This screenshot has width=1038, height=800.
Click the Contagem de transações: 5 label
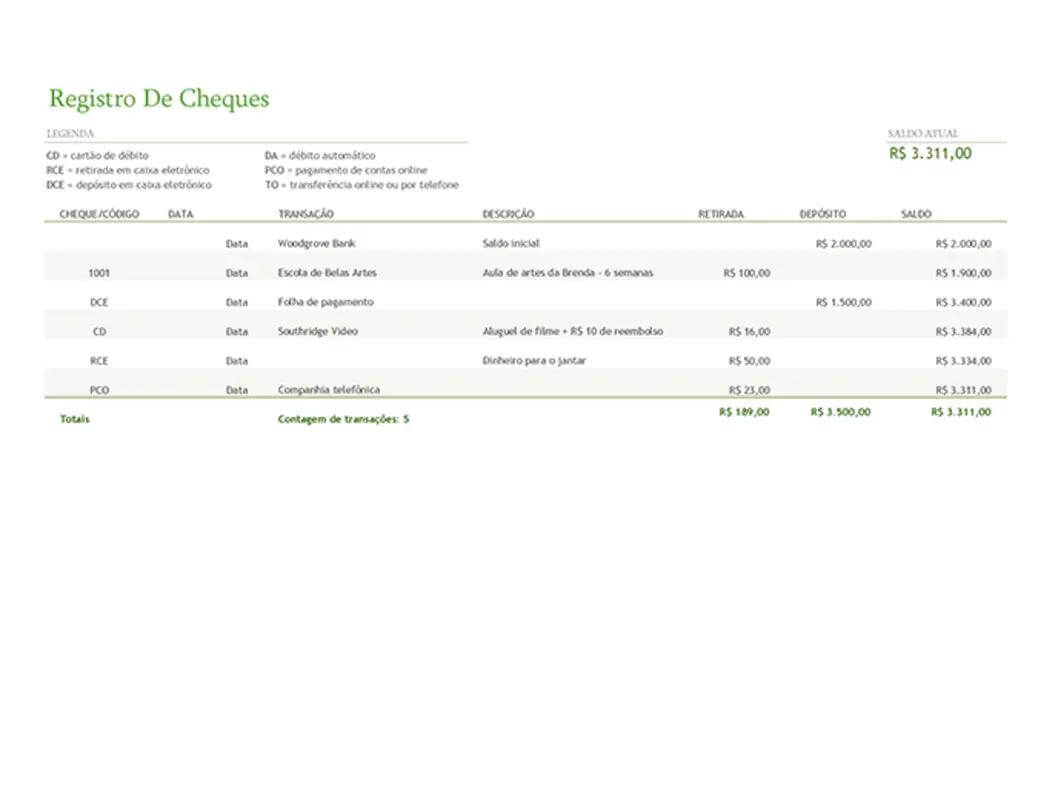344,418
